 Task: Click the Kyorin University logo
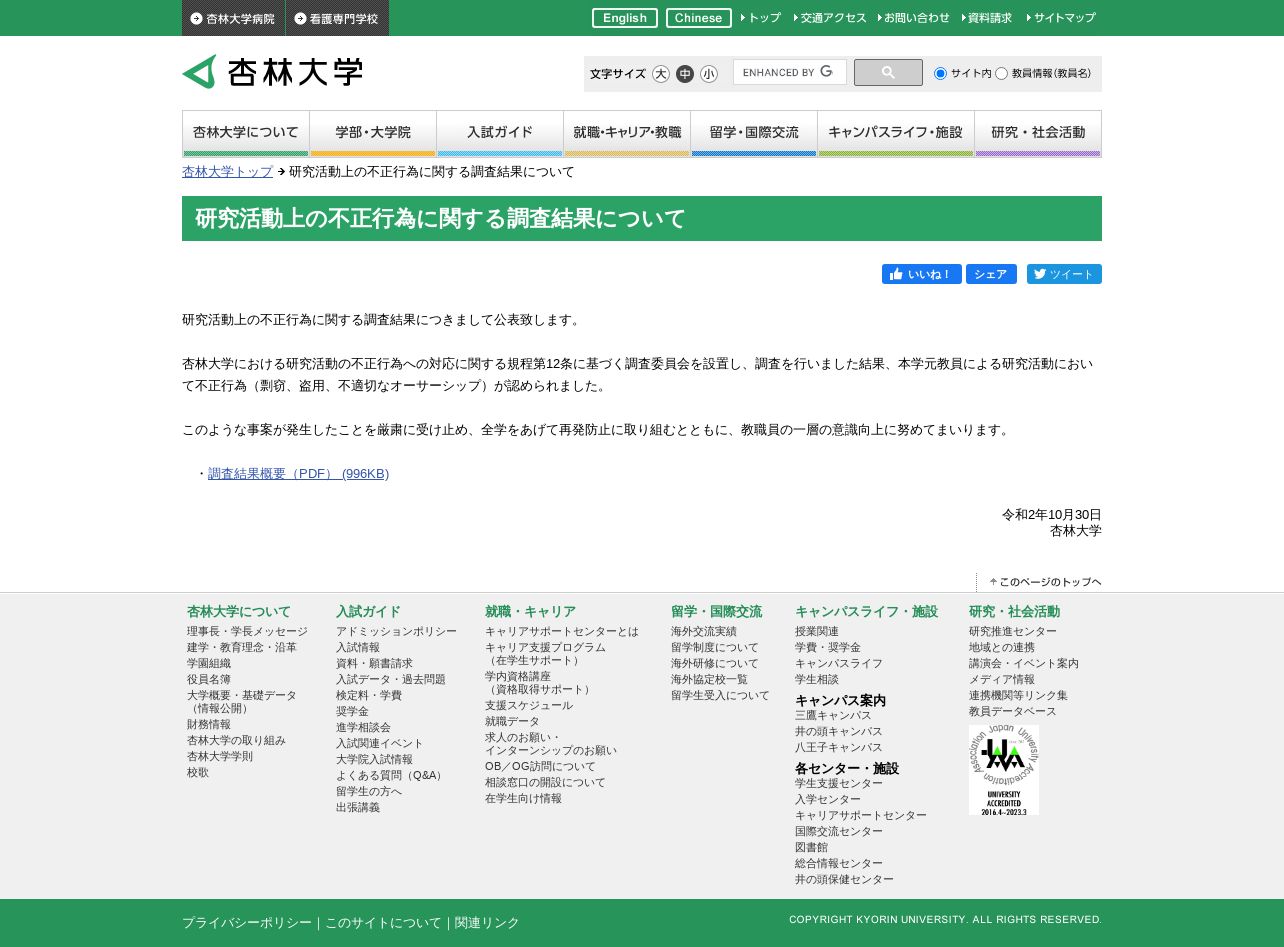click(x=272, y=72)
